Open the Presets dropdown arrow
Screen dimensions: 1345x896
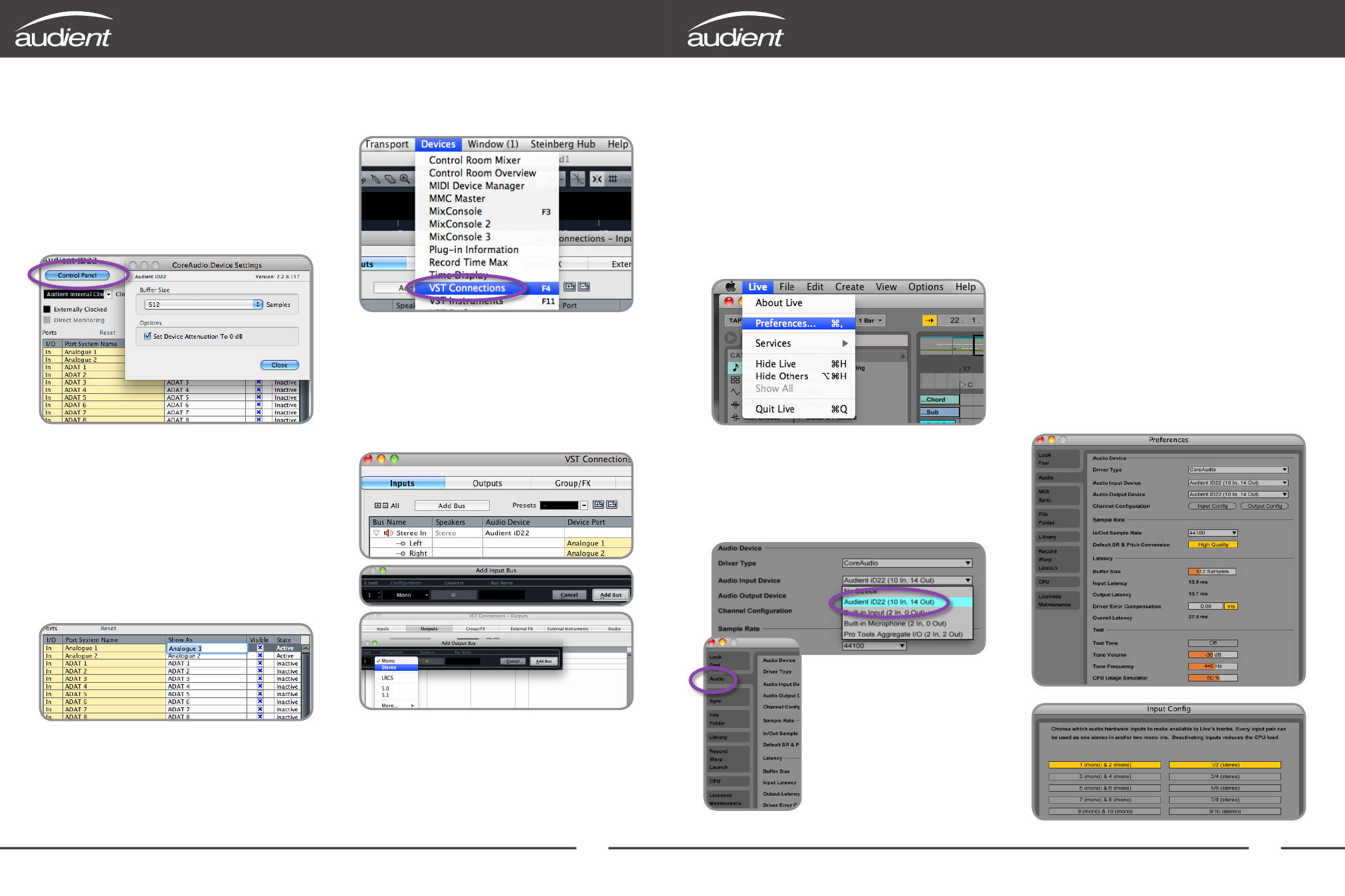coord(584,505)
